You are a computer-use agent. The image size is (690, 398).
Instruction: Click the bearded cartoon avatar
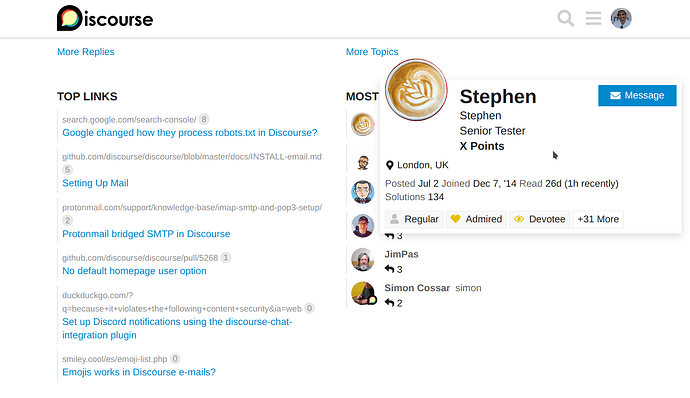pos(363,162)
